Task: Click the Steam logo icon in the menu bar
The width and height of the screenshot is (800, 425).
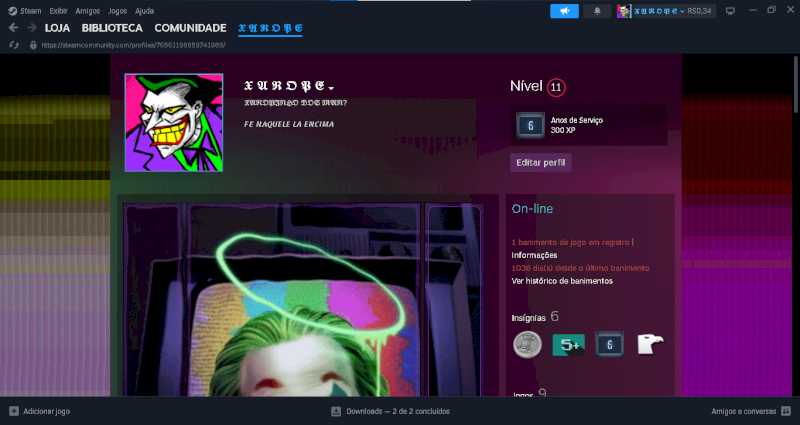Action: 13,11
